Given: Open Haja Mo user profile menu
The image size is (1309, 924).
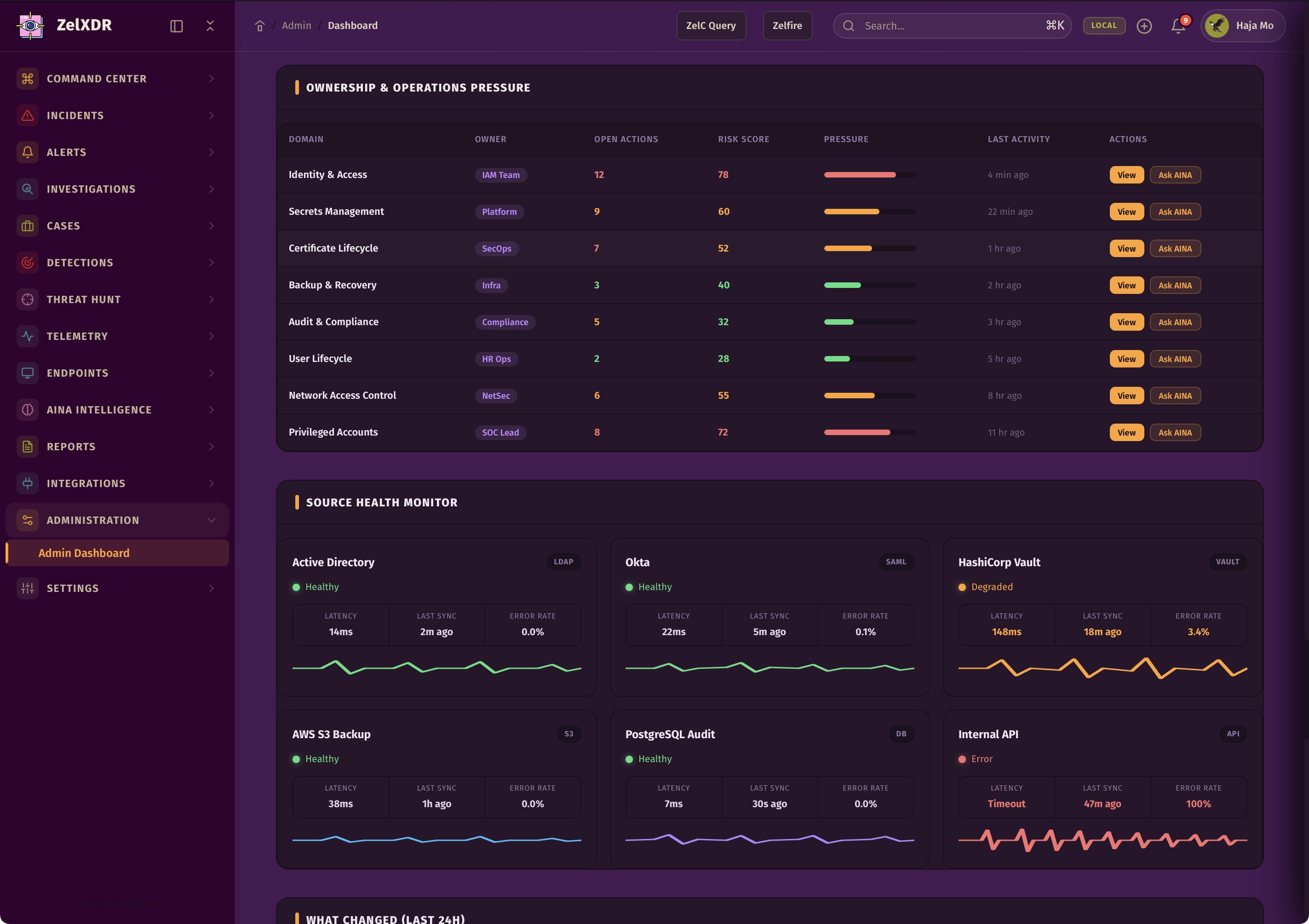Looking at the screenshot, I should coord(1242,26).
